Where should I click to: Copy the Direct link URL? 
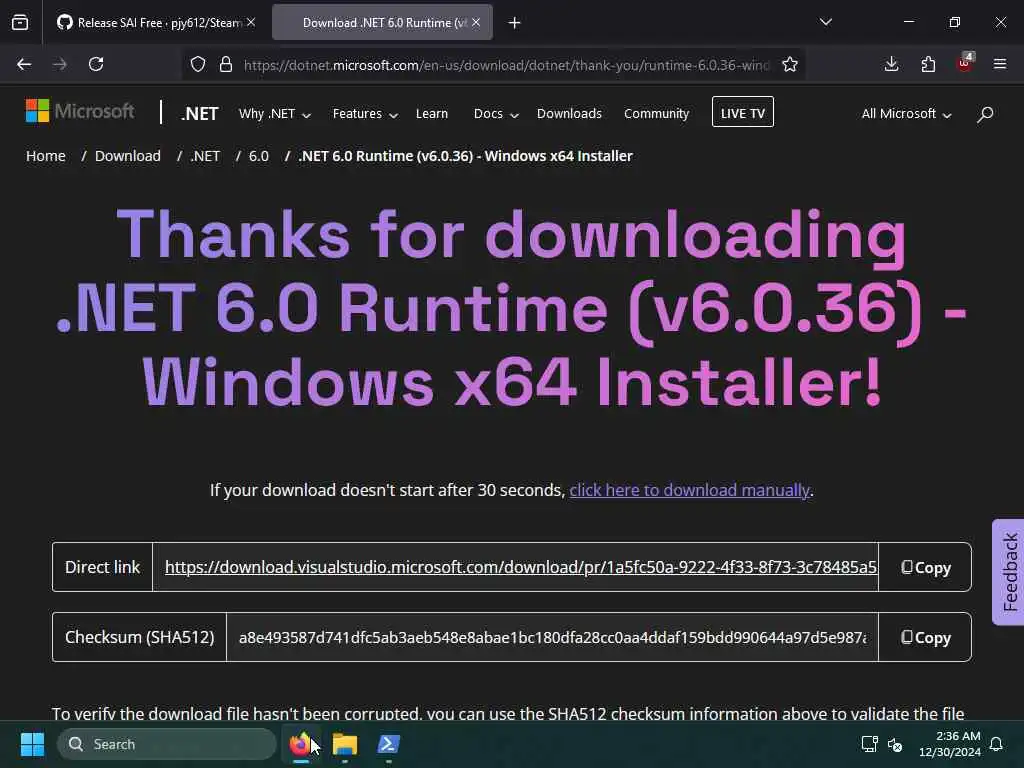925,567
